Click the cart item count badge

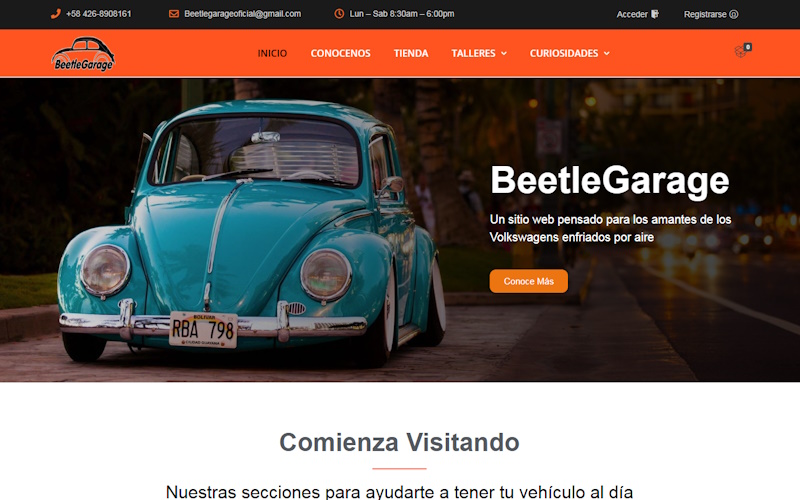coord(747,47)
